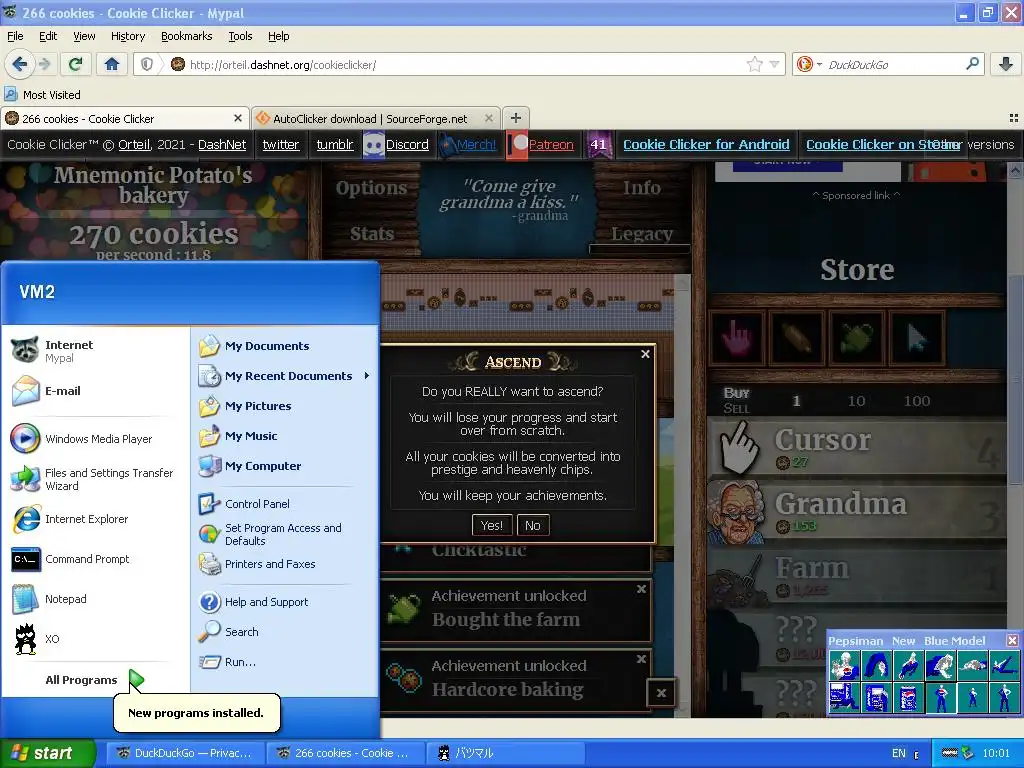Bookmark this page with the star
The image size is (1024, 768).
point(754,64)
